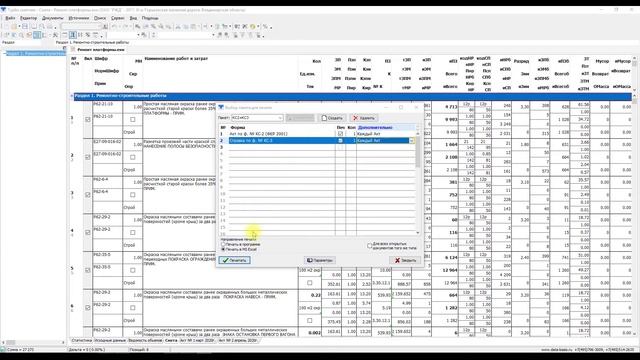Viewport: 640px width, 360px height.
Task: Toggle print checkbox for Справка по ф. КС-3
Action: coord(340,140)
